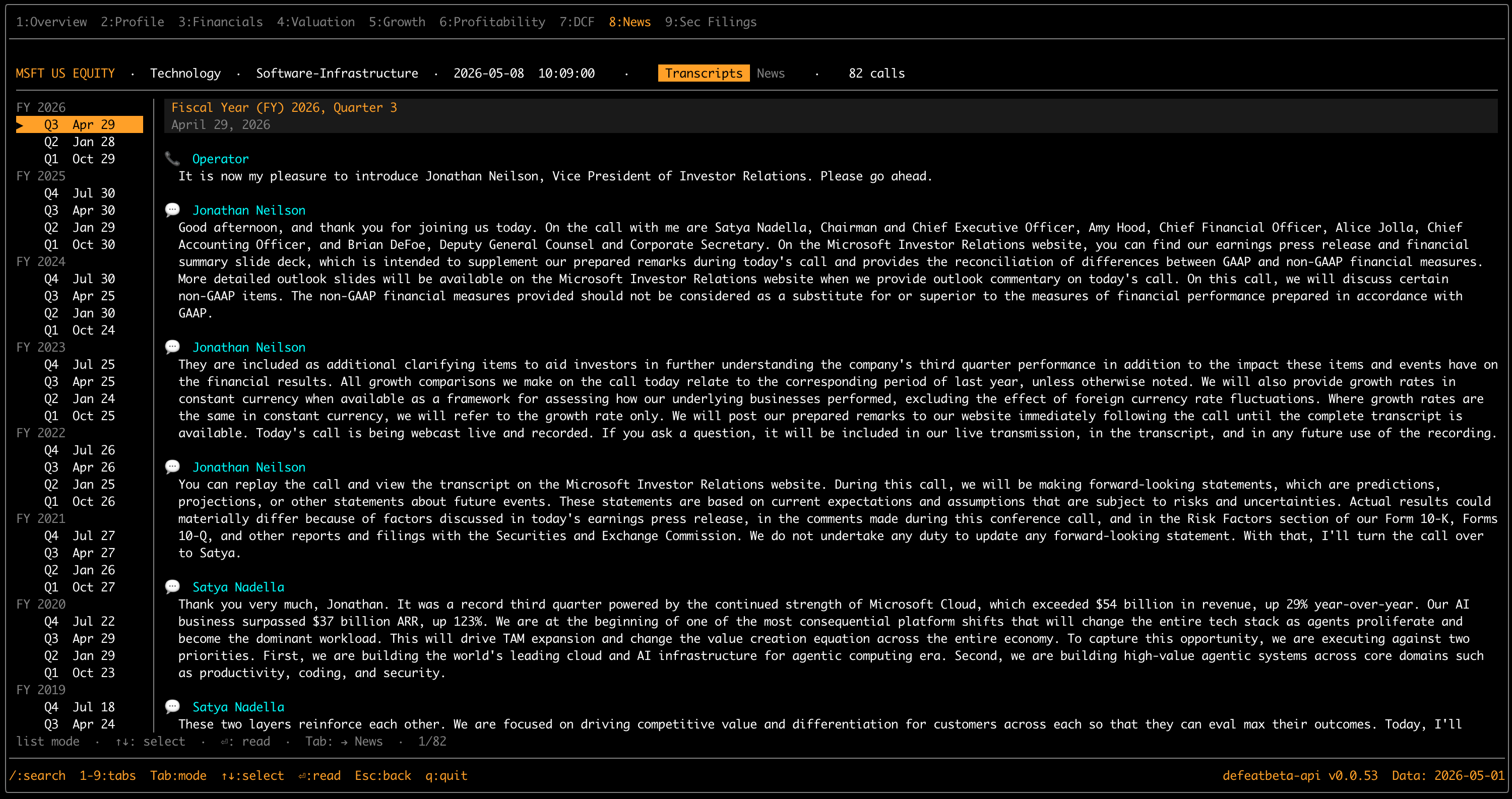The image size is (1512, 799).
Task: Select the FY 2025 Q4 Jul 30 call
Action: coord(79,193)
